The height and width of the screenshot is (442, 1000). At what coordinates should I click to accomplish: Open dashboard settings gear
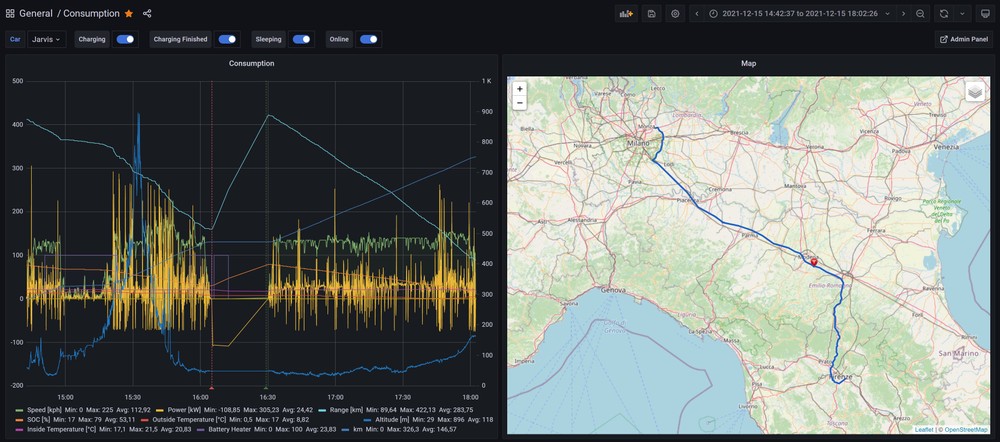click(x=676, y=14)
